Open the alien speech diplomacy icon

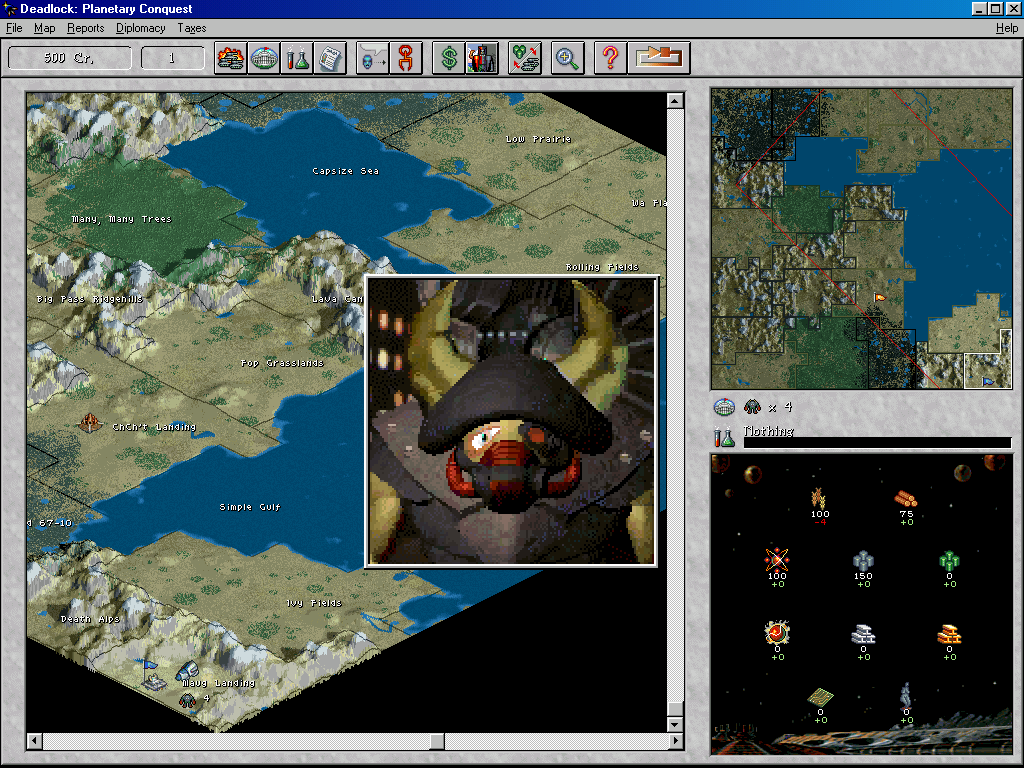click(373, 58)
